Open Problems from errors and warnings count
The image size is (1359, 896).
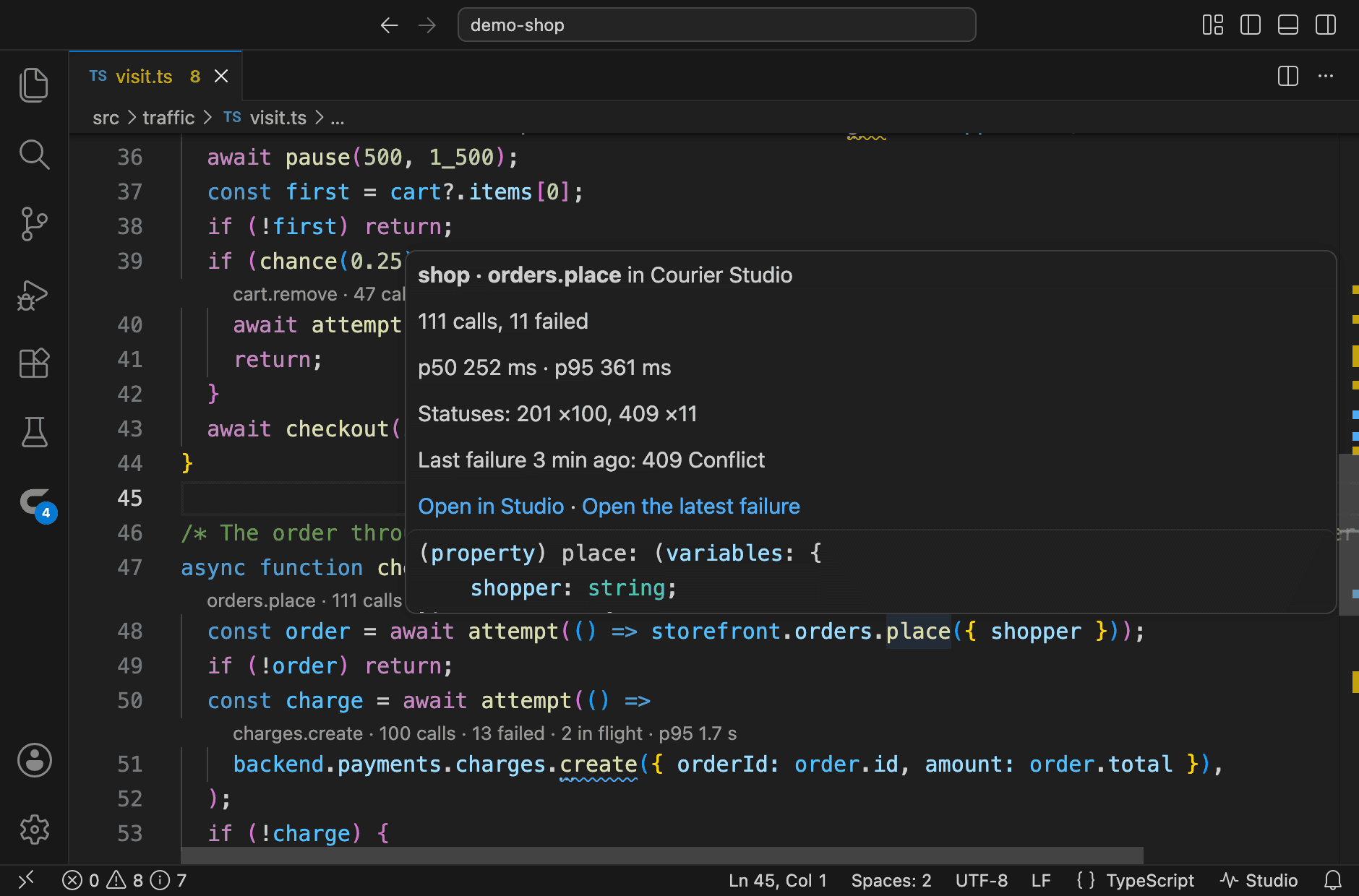point(124,880)
